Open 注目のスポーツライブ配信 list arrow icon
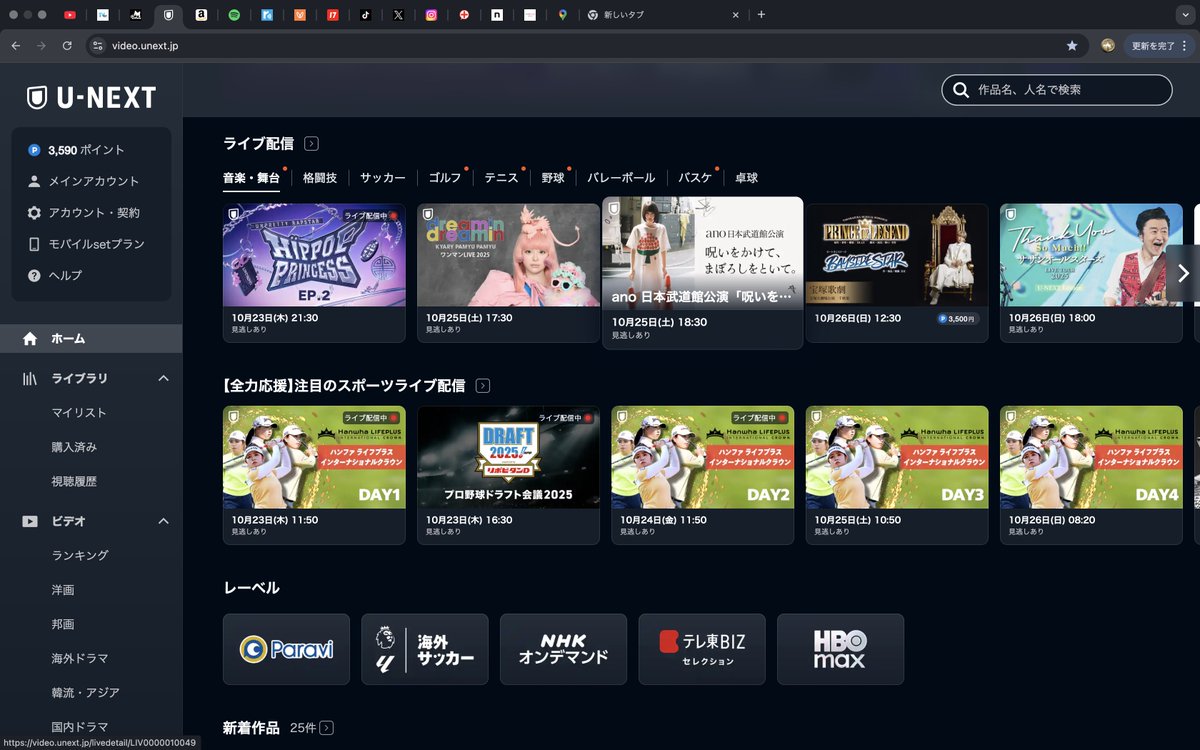Screen dimensions: 1200x750 pos(483,385)
